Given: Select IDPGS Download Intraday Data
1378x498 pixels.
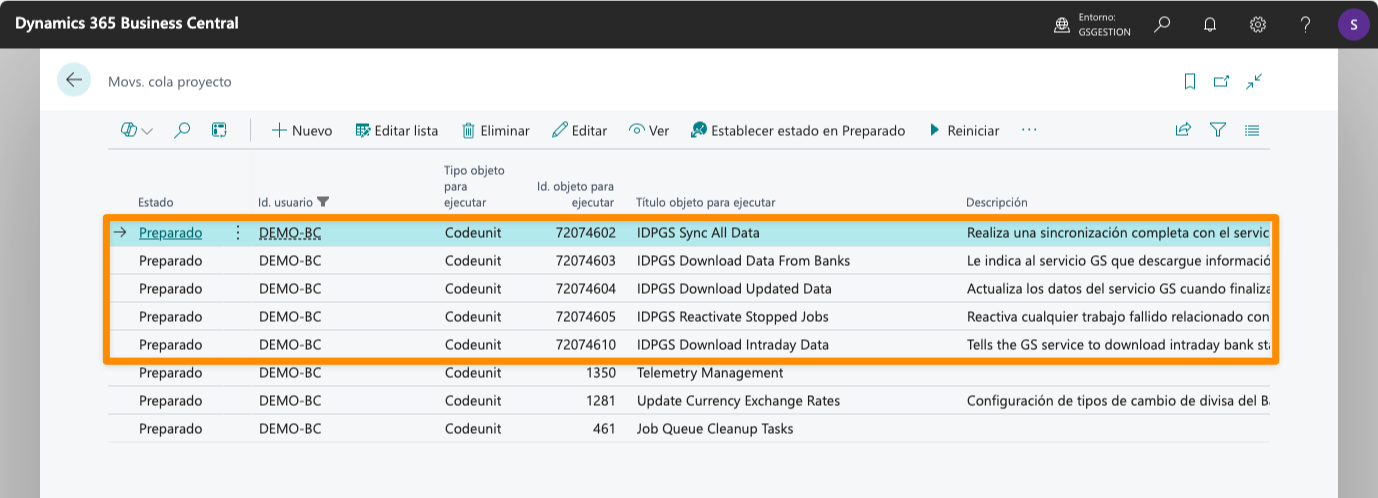Looking at the screenshot, I should [733, 345].
